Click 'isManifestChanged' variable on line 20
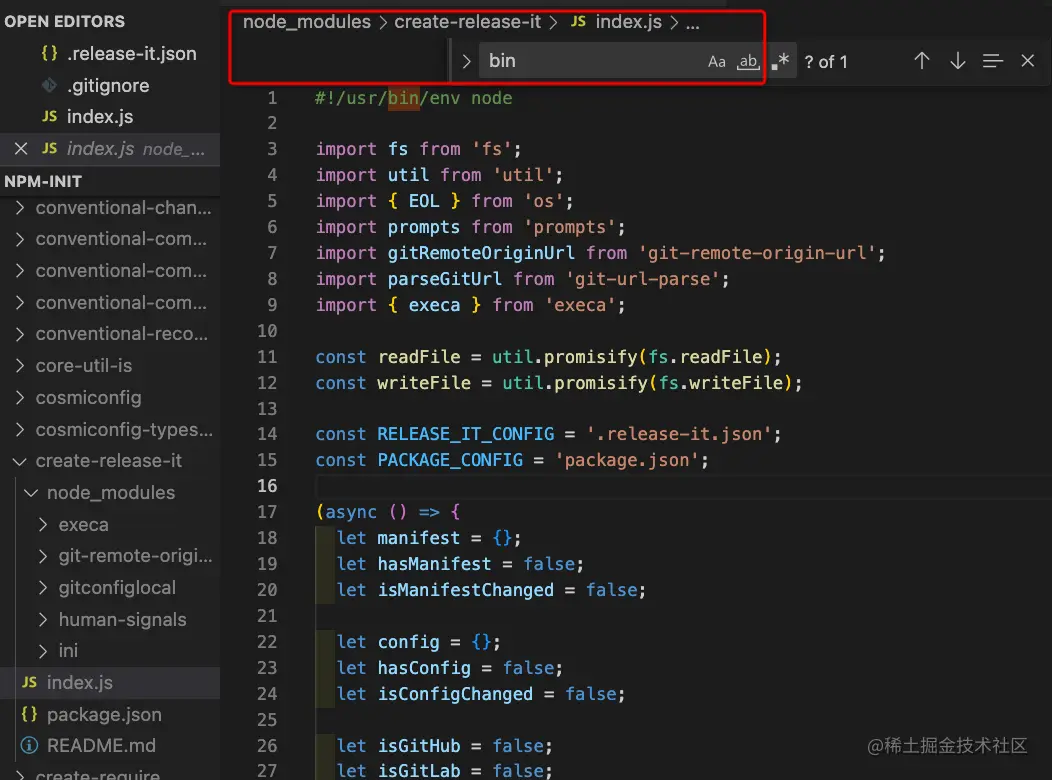The width and height of the screenshot is (1052, 780). pos(466,590)
